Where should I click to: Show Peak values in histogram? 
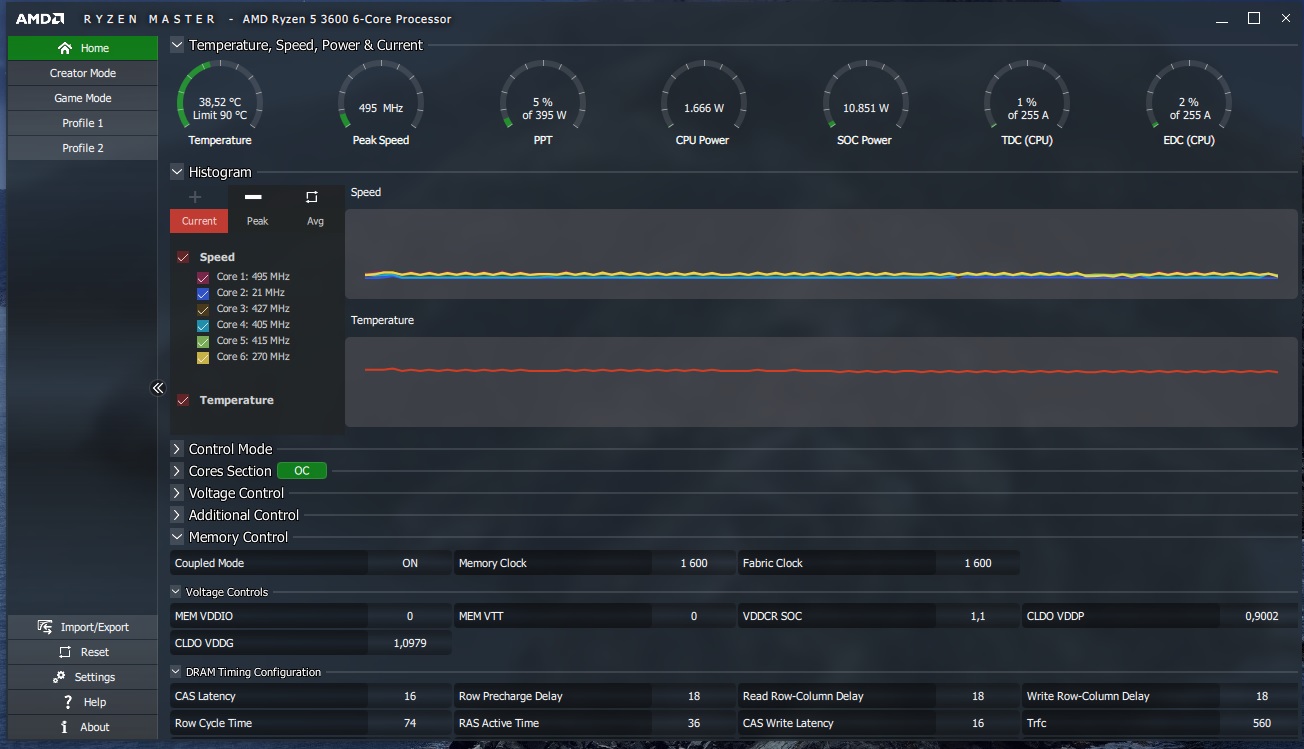[x=257, y=210]
